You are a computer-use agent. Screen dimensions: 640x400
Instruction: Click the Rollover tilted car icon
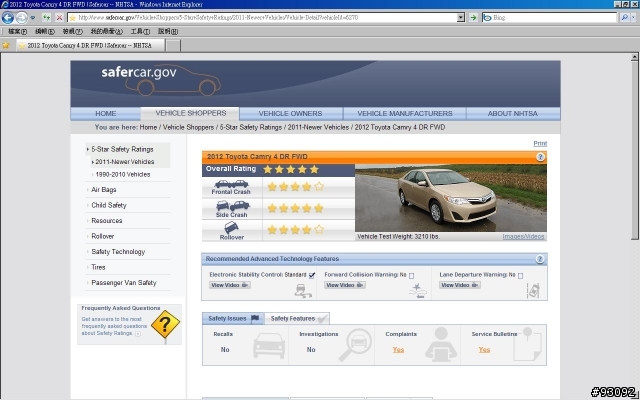pos(231,227)
